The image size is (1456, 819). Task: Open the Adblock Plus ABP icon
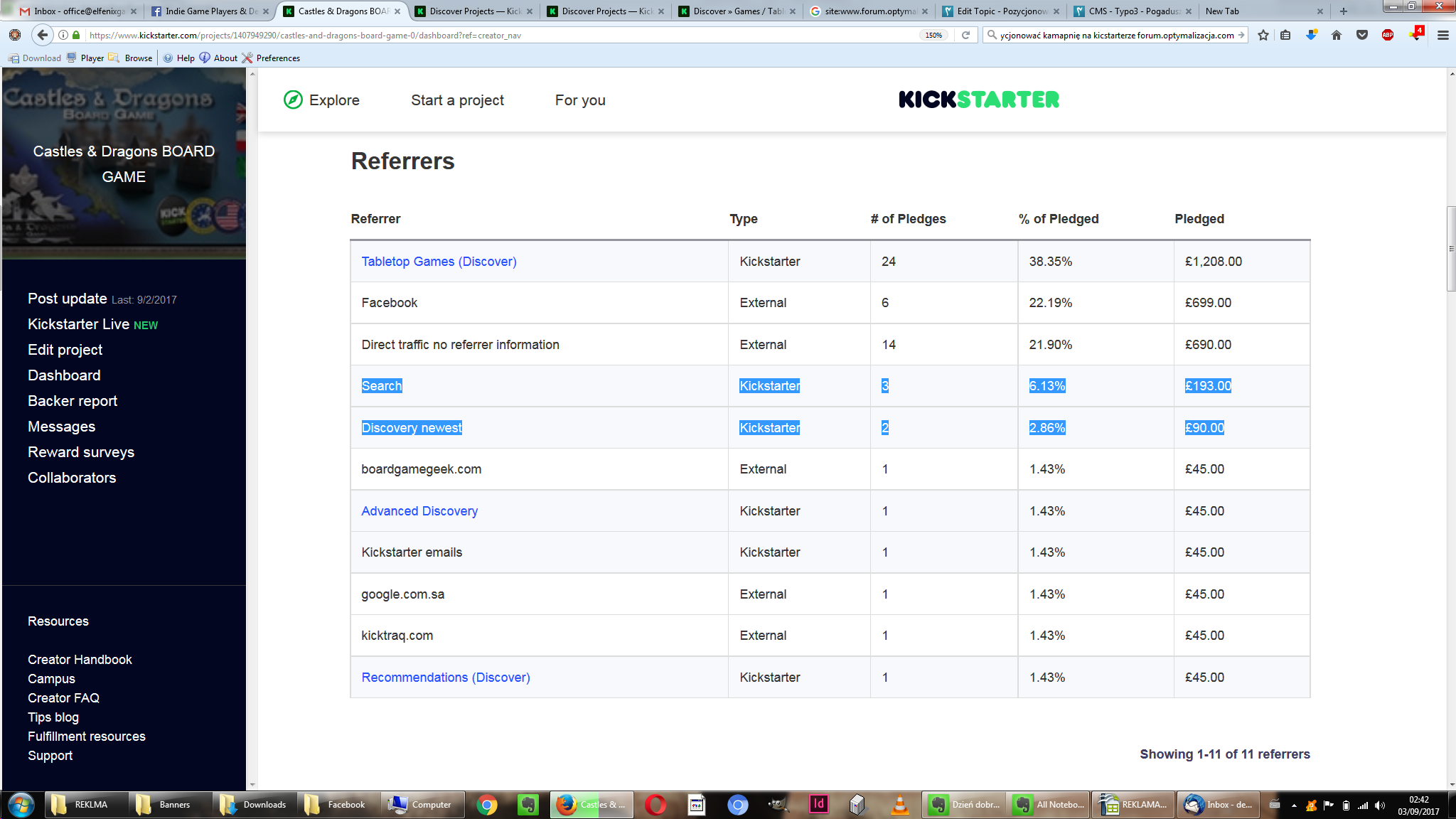(x=1388, y=35)
